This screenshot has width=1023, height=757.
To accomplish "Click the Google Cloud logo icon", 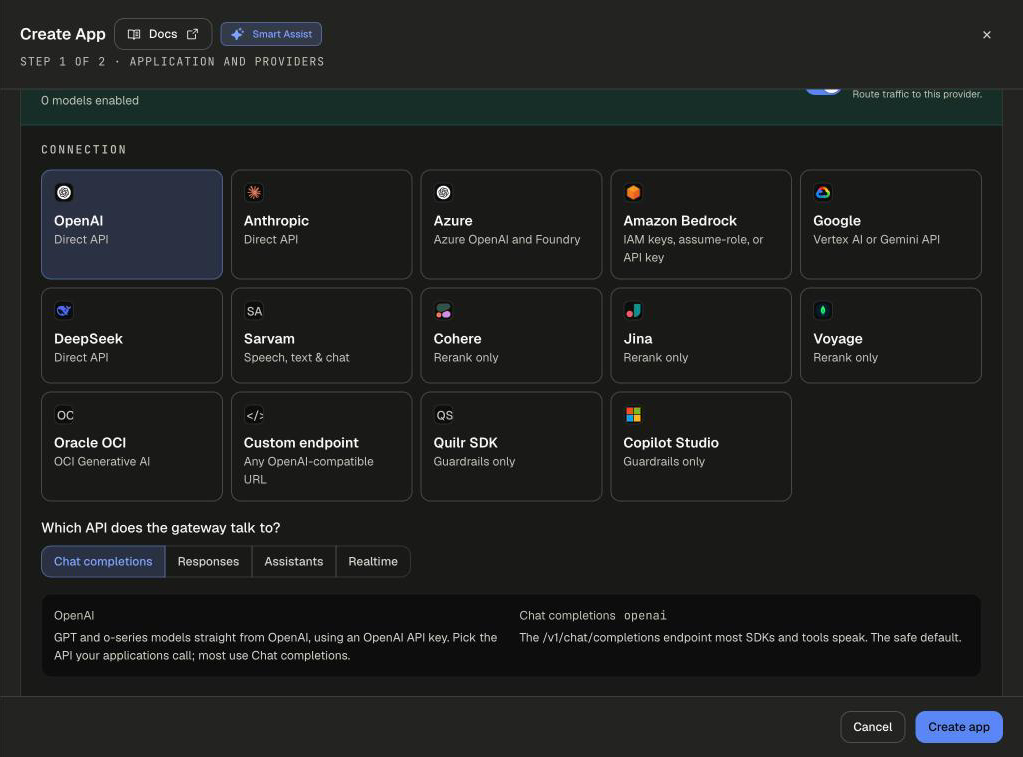I will [x=823, y=193].
